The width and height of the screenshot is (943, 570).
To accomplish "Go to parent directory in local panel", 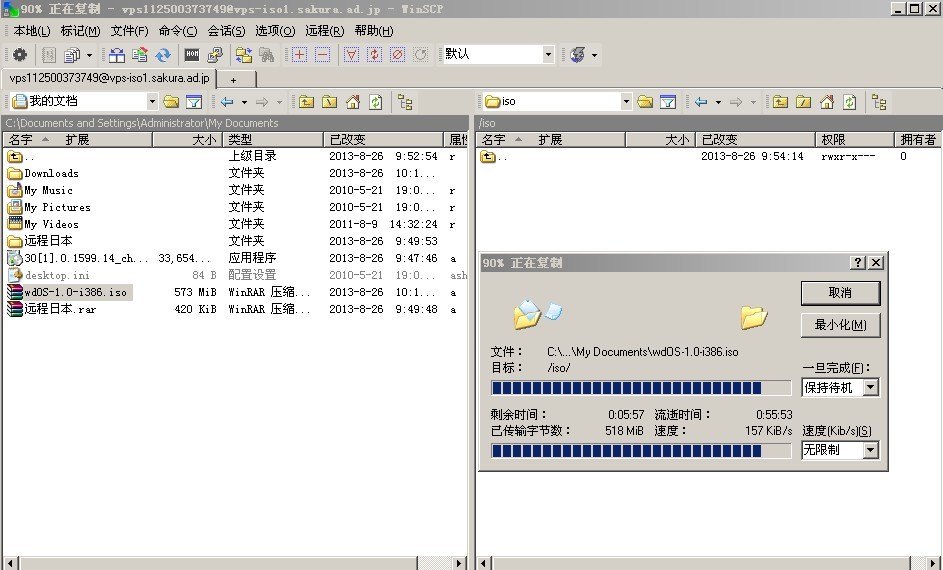I will (306, 102).
